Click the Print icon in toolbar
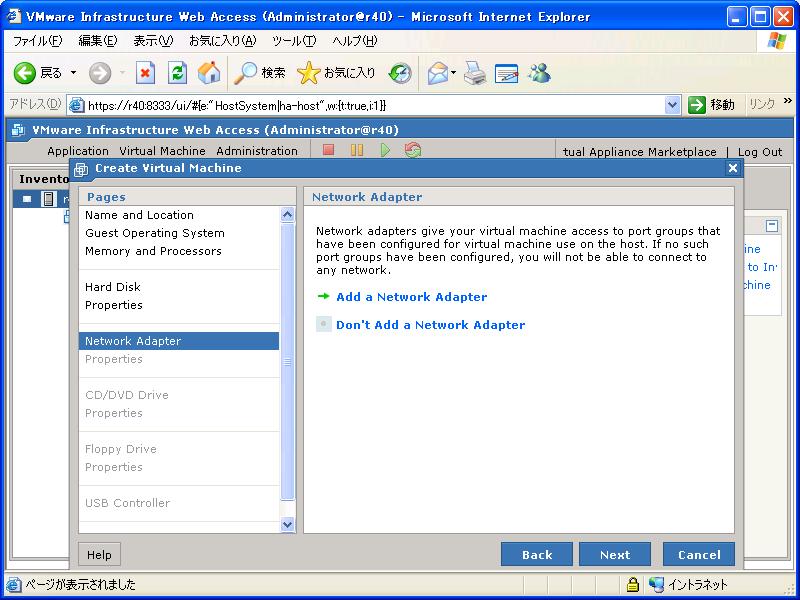 475,73
